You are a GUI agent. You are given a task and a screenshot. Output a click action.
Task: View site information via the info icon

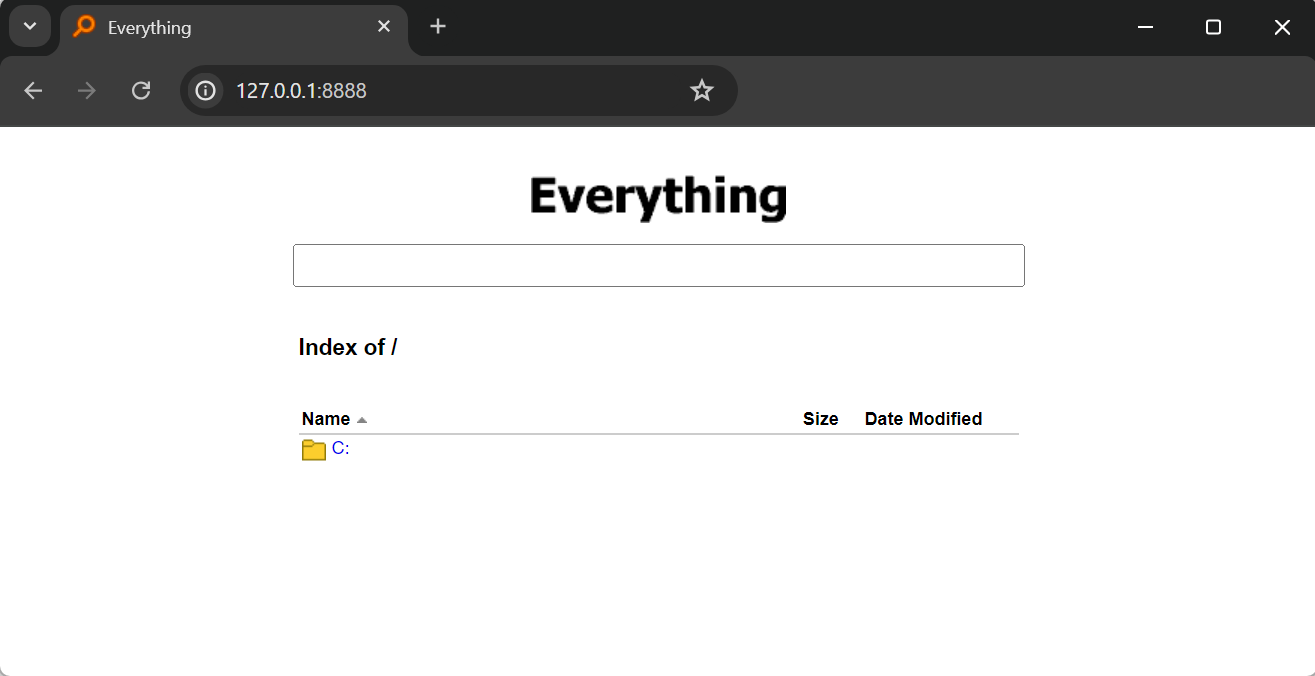[x=206, y=91]
